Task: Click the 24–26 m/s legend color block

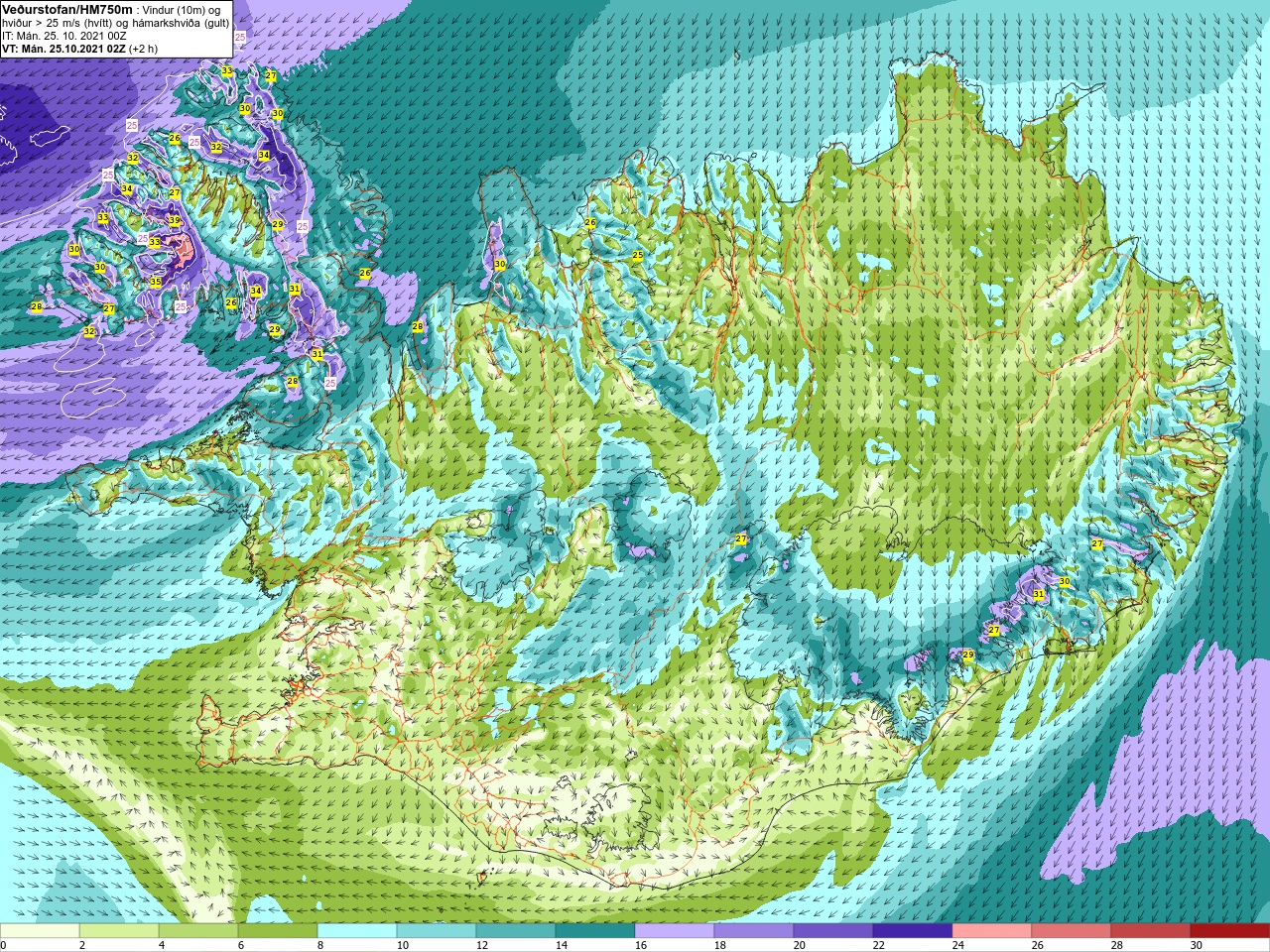Action: pyautogui.click(x=992, y=931)
